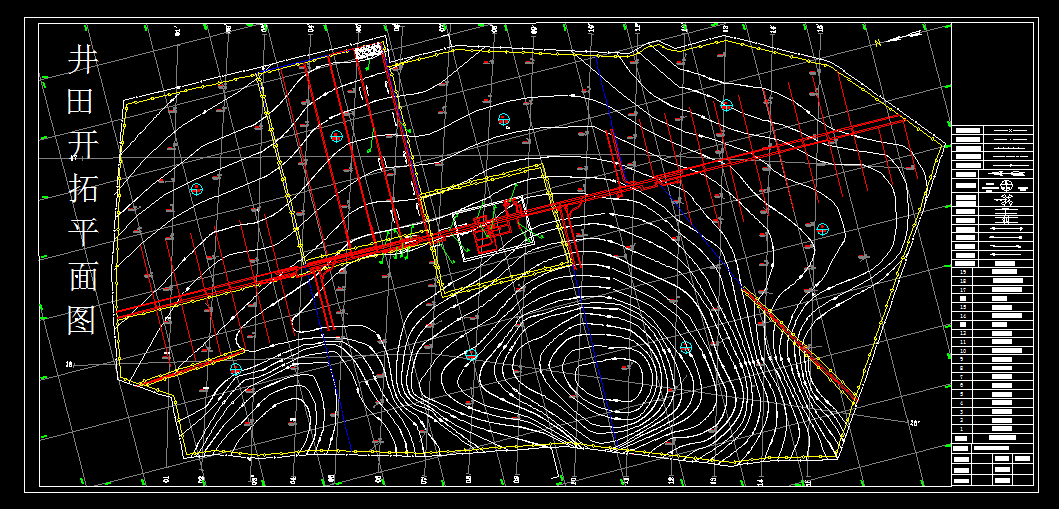Click the borehole circle symbol in the legend
The width and height of the screenshot is (1059, 509).
click(x=1006, y=184)
